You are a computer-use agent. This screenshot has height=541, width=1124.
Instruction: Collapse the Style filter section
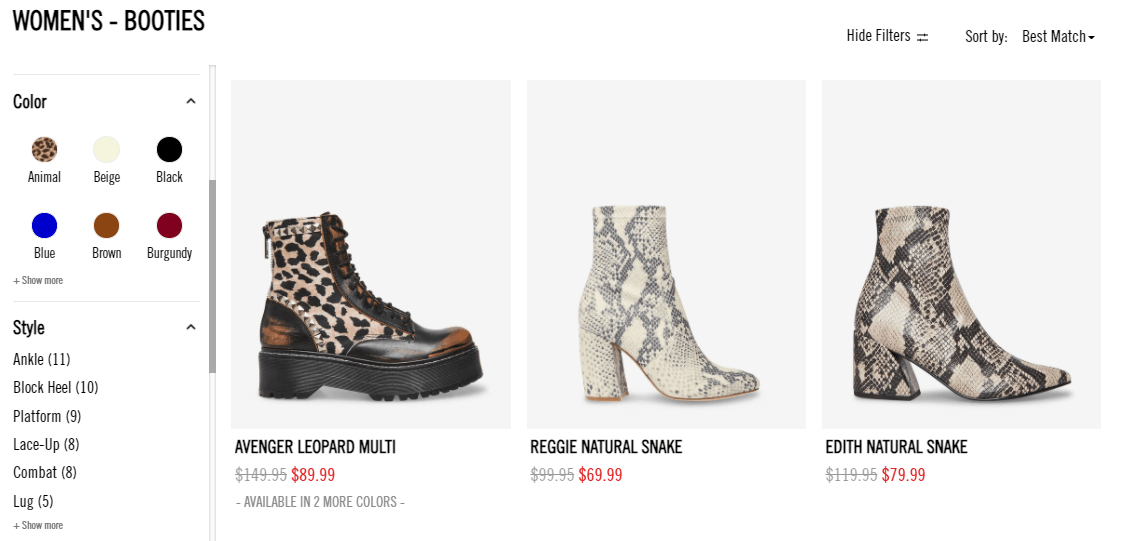(x=191, y=327)
